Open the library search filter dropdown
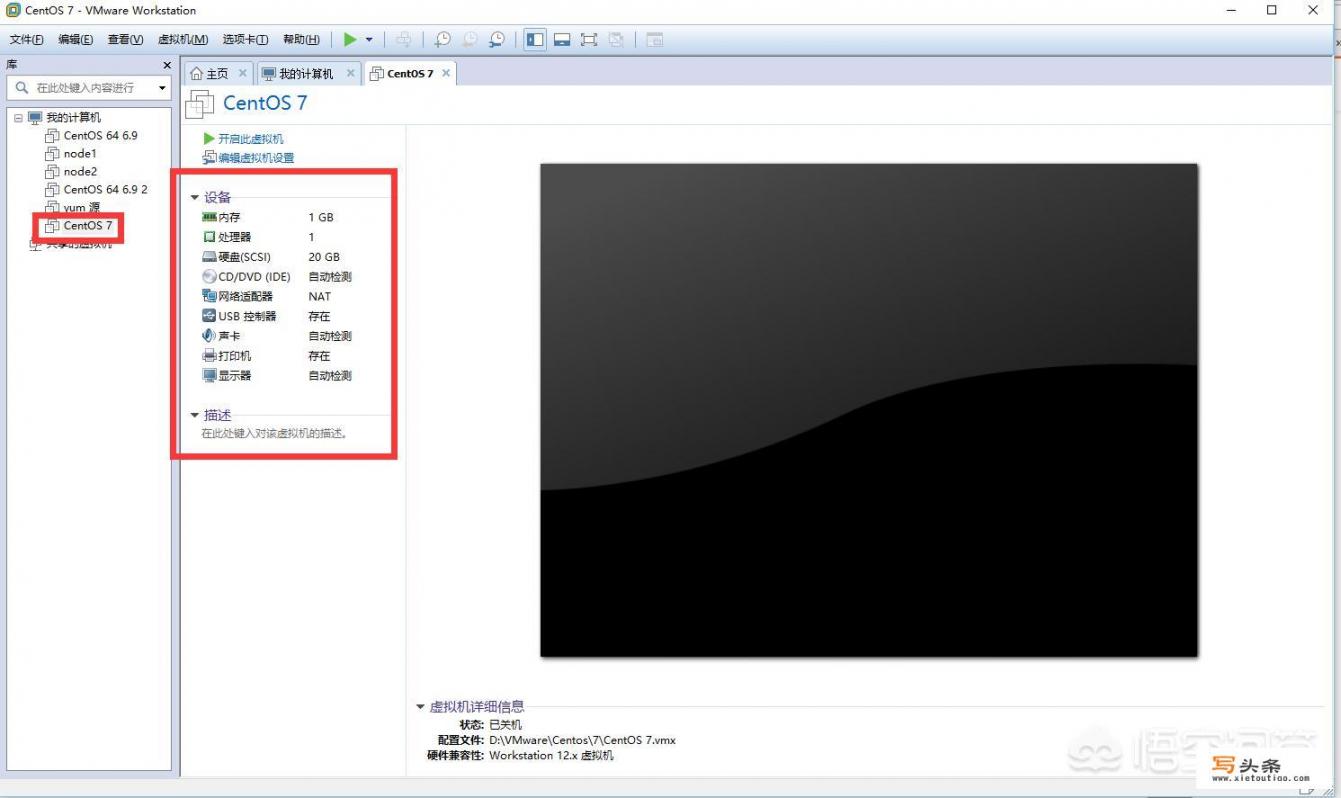The height and width of the screenshot is (798, 1341). coord(162,88)
